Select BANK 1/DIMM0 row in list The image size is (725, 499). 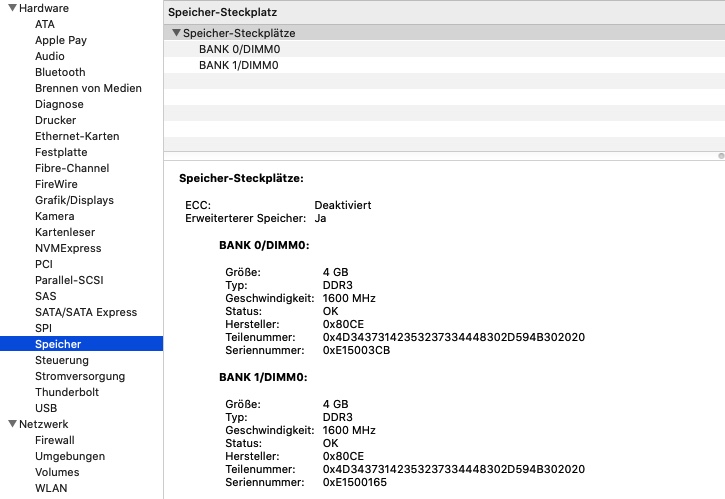[238, 65]
